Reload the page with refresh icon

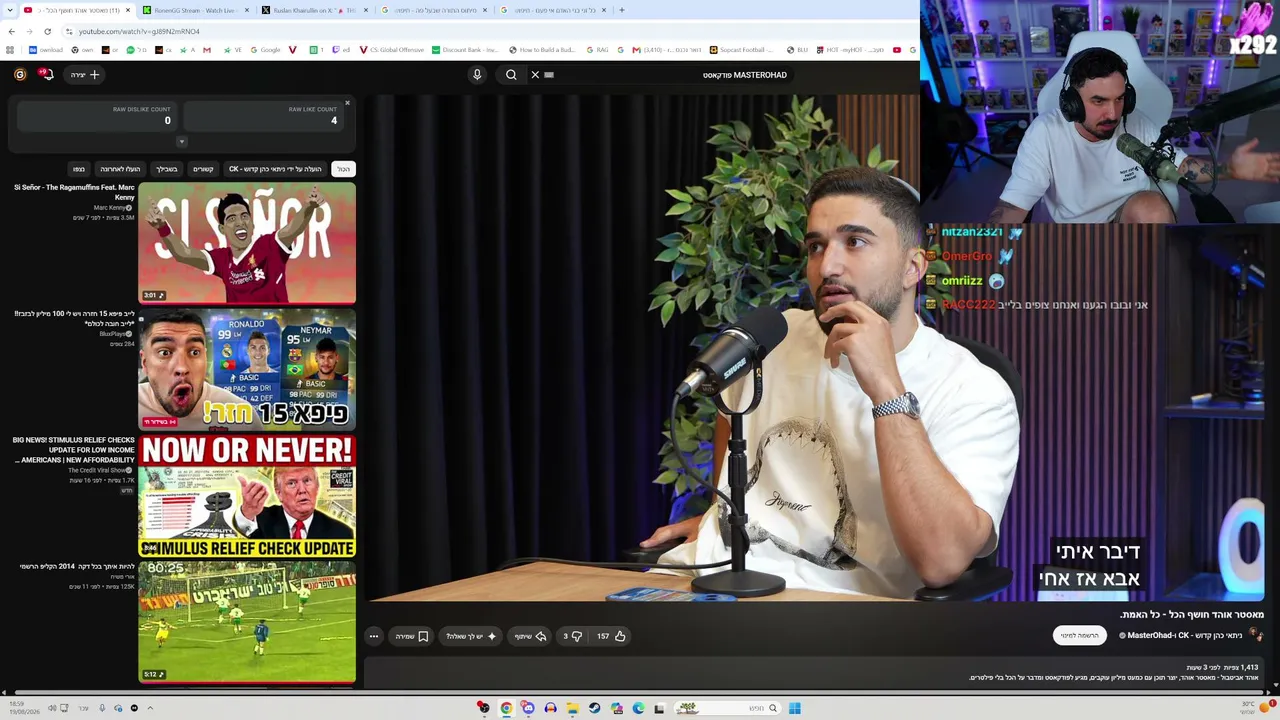coord(47,31)
